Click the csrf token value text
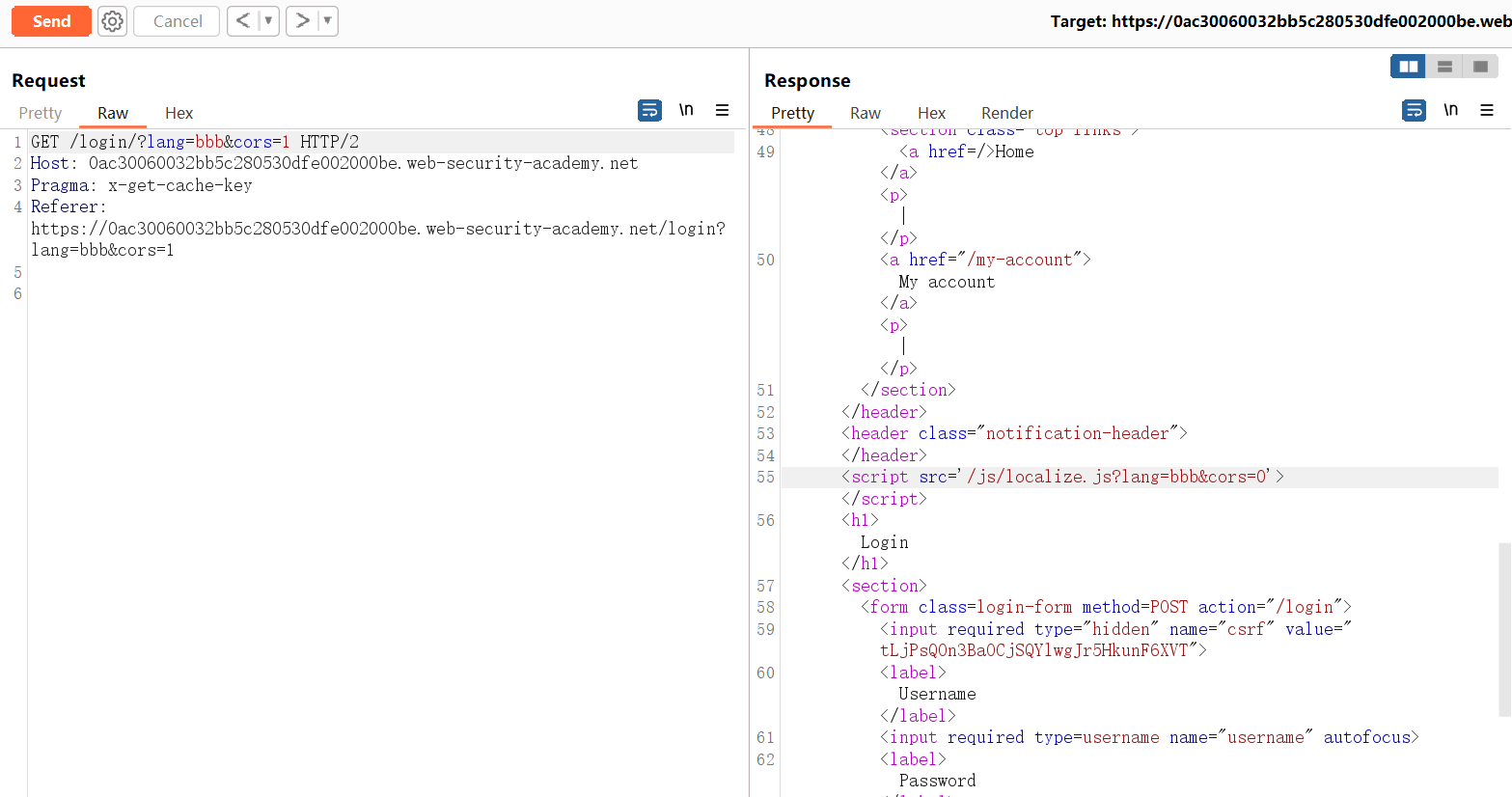 click(x=1033, y=650)
